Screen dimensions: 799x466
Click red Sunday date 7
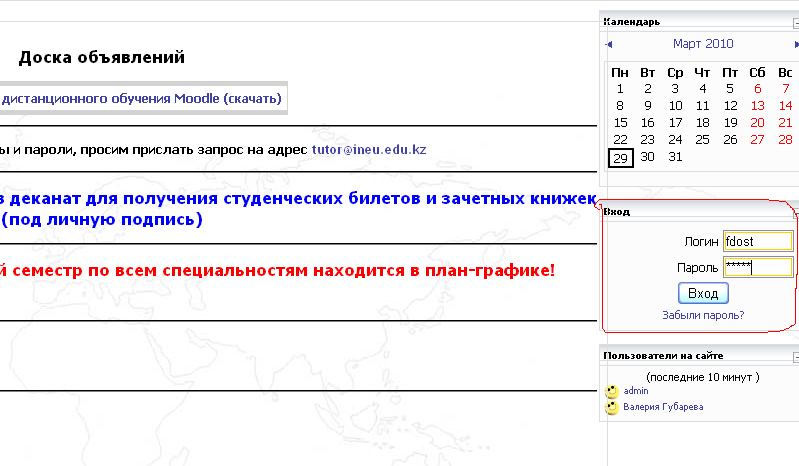[786, 89]
